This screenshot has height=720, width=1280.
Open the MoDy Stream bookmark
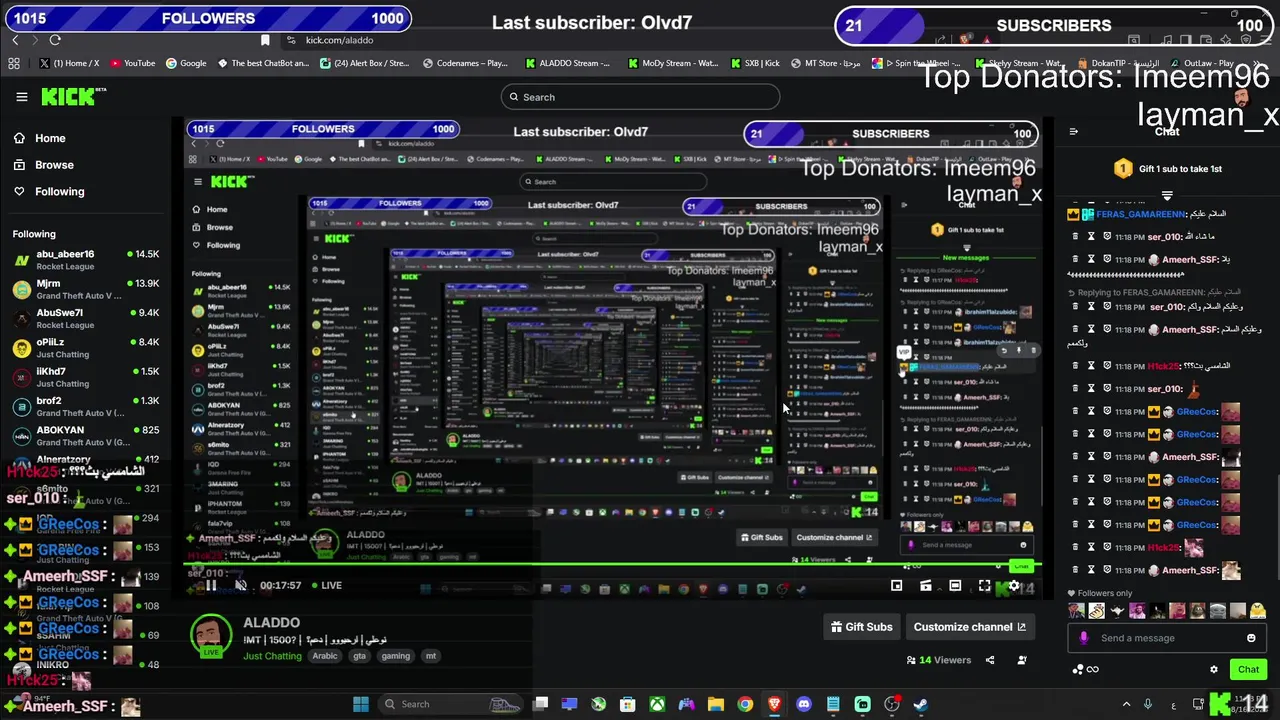click(673, 63)
